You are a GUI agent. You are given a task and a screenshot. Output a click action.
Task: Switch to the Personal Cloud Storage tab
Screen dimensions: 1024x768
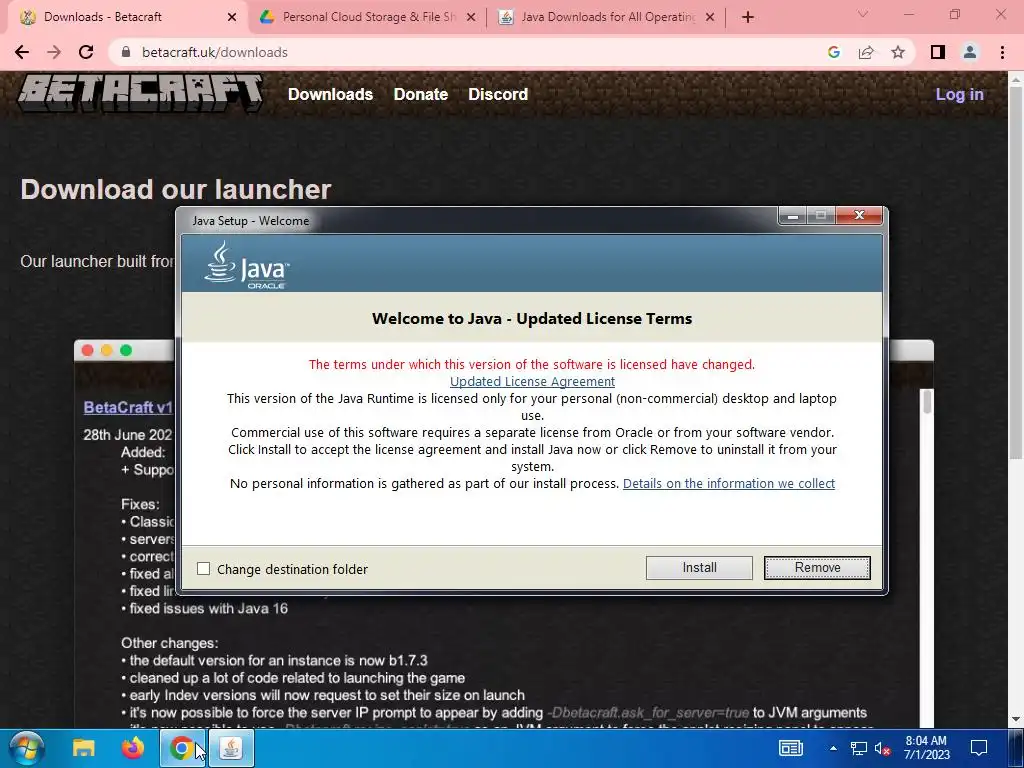[x=369, y=17]
